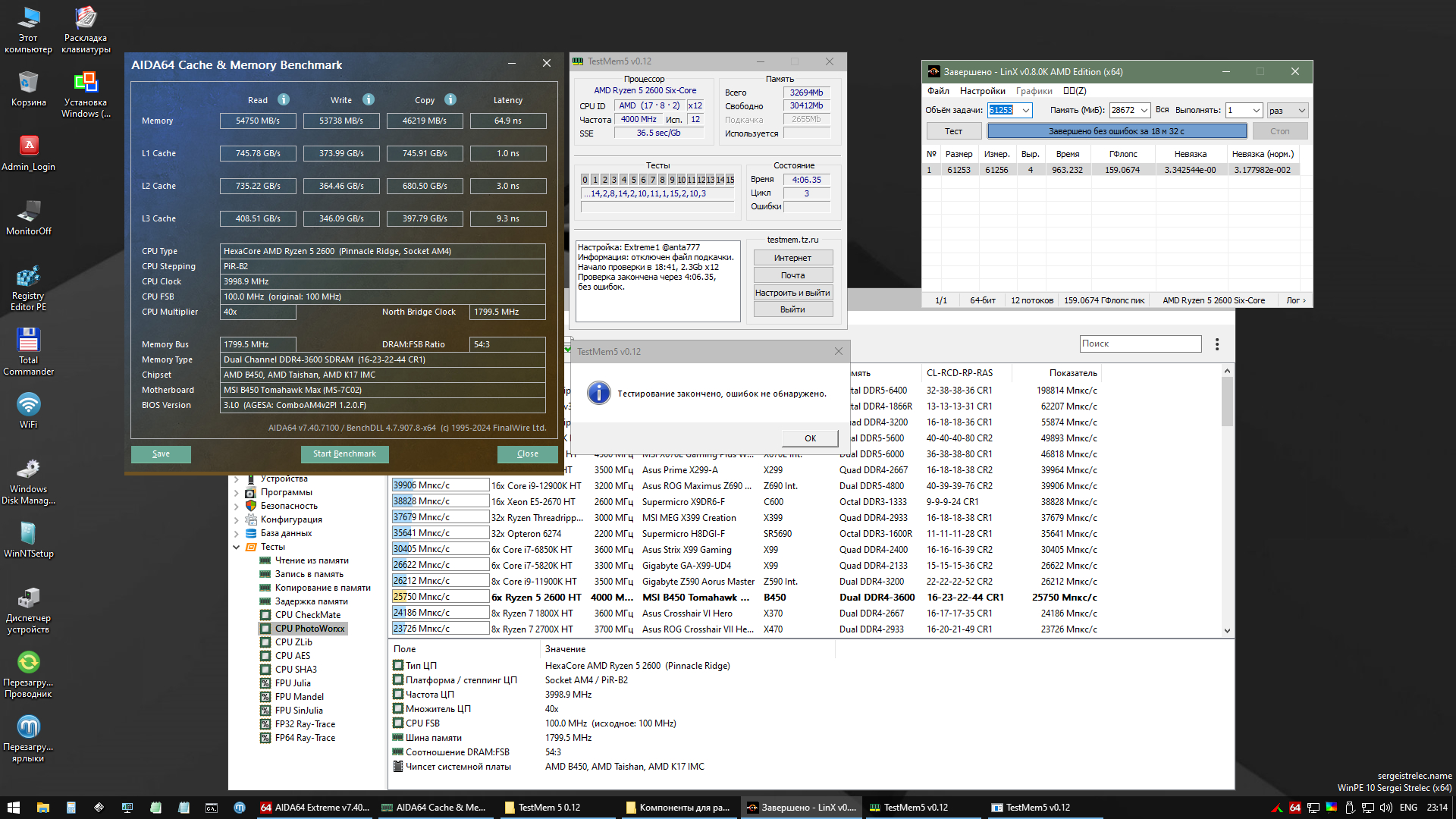This screenshot has height=819, width=1456.
Task: Open the Память (МиБ) dropdown in LinX
Action: click(x=1144, y=111)
